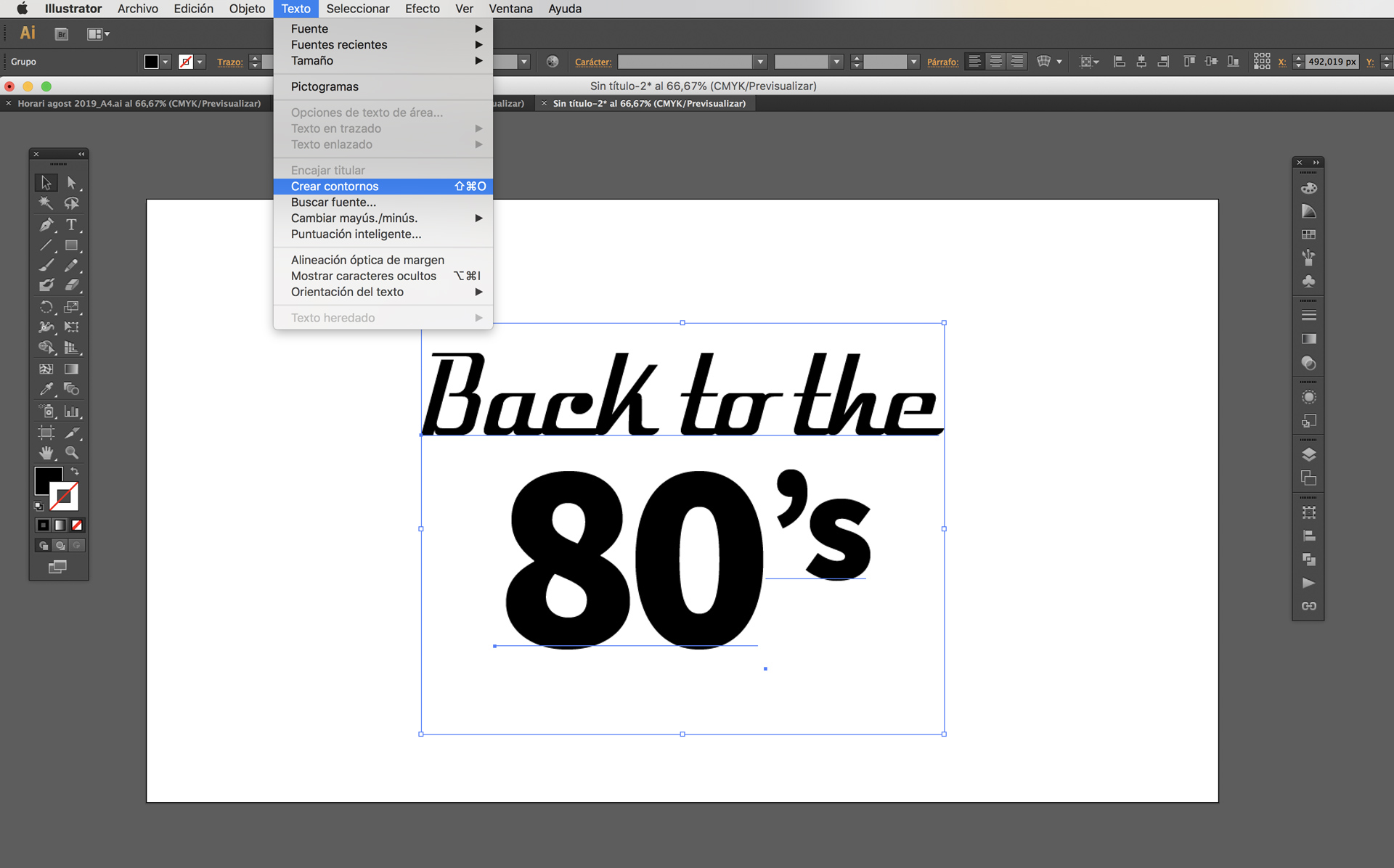The image size is (1394, 868).
Task: Click Mostrar caracteres ocultos option
Action: click(383, 276)
